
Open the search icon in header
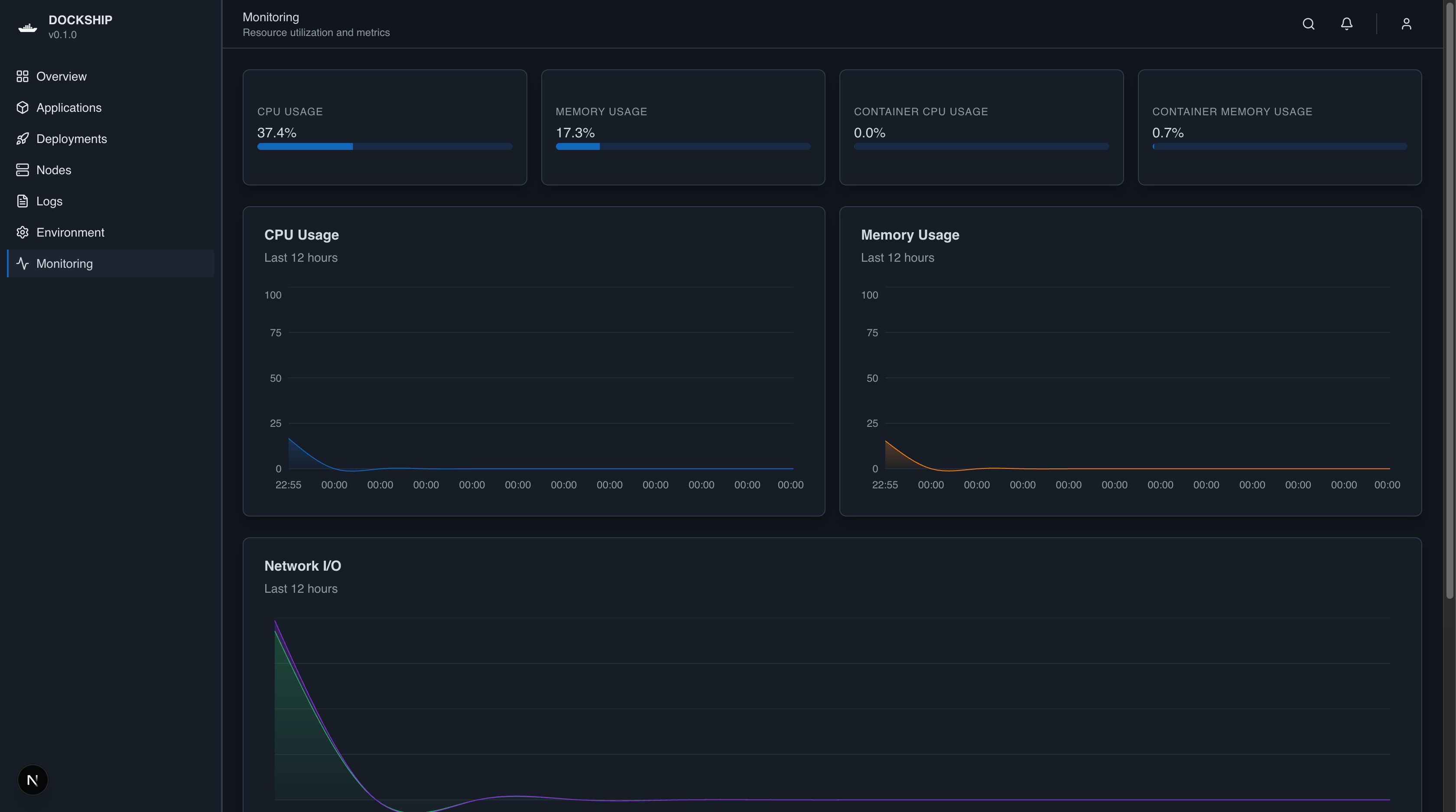click(x=1308, y=24)
